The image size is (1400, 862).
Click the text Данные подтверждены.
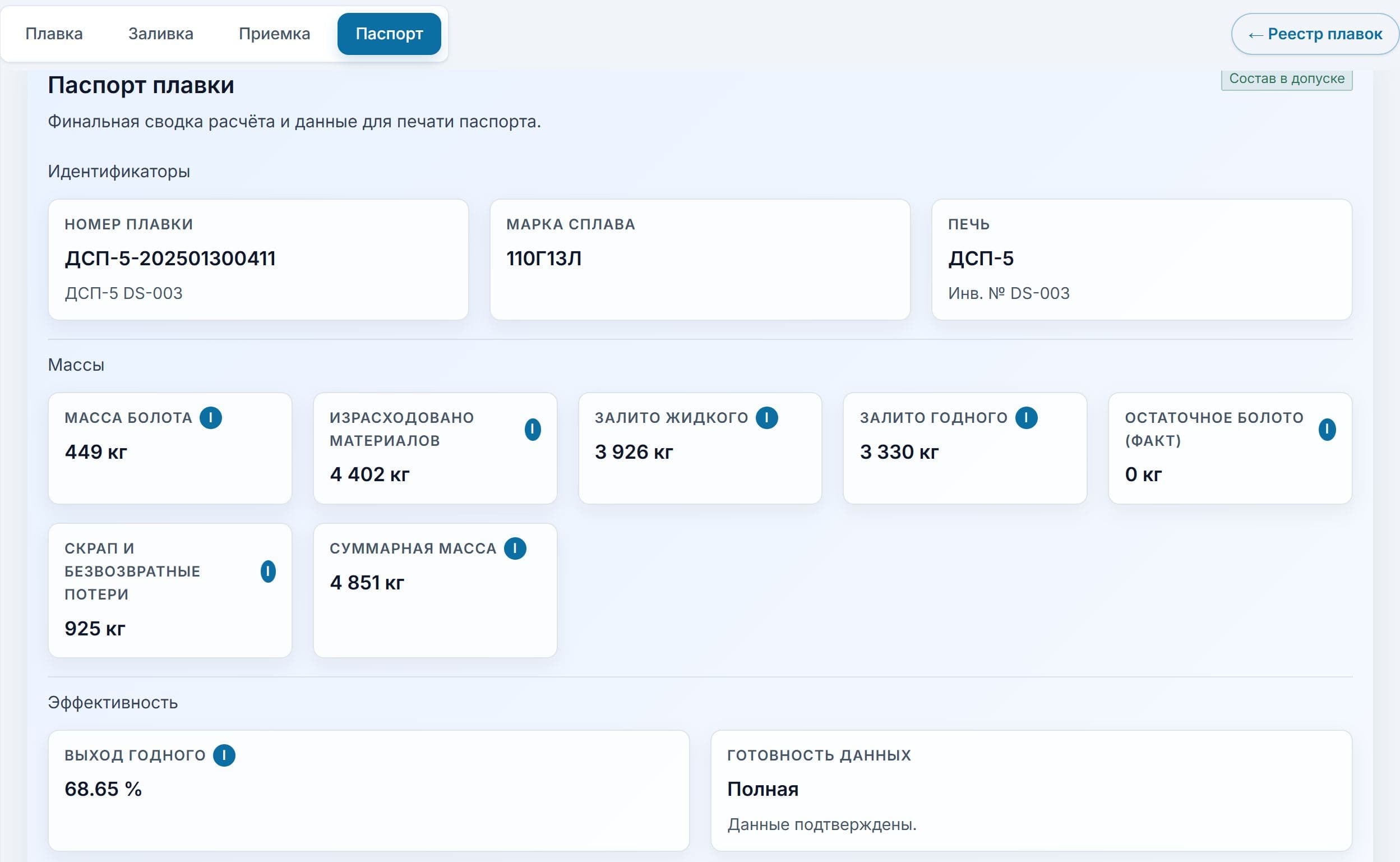click(x=821, y=824)
